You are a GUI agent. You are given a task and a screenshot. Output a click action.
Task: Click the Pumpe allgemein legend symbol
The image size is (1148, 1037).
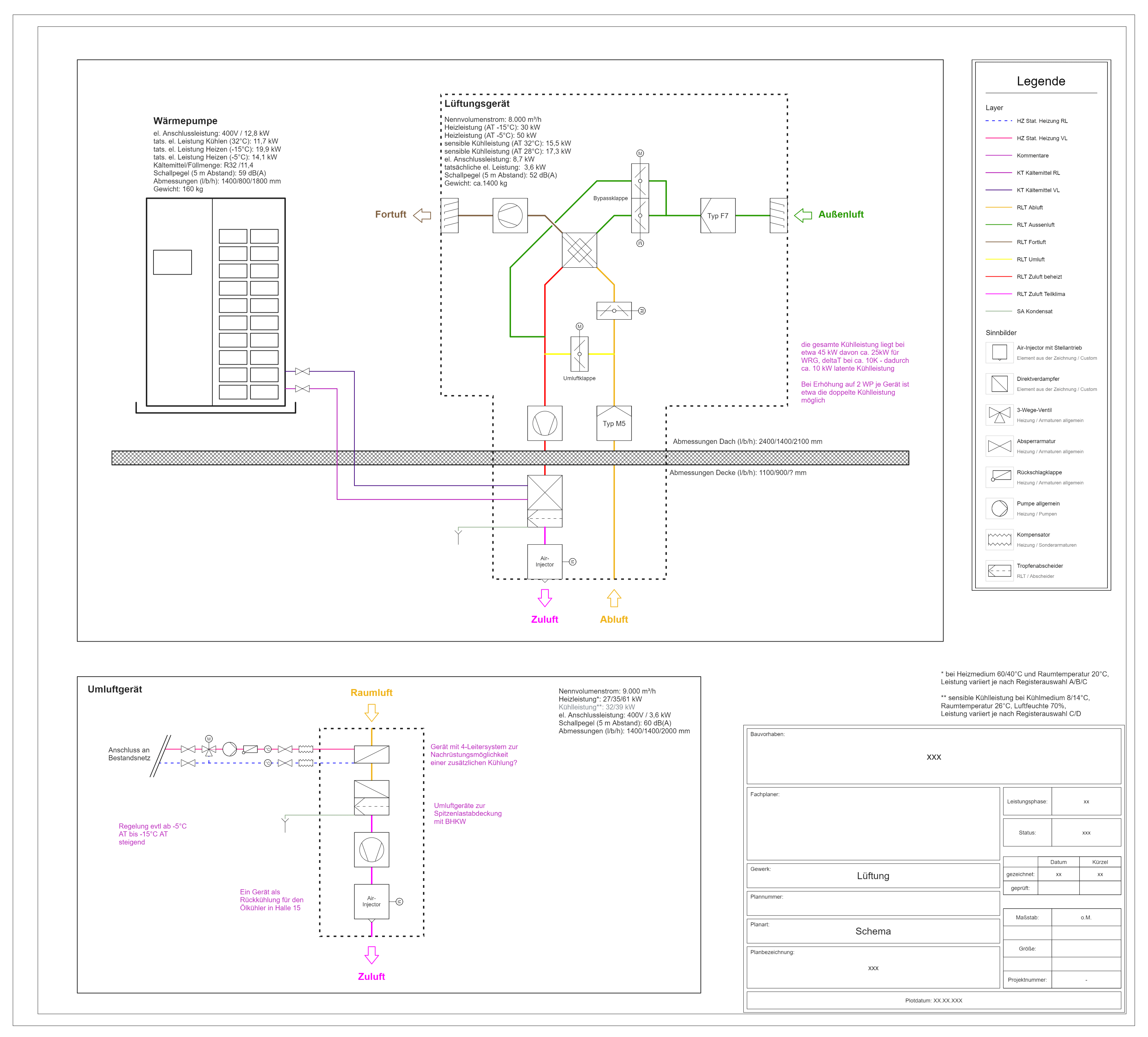(x=999, y=508)
